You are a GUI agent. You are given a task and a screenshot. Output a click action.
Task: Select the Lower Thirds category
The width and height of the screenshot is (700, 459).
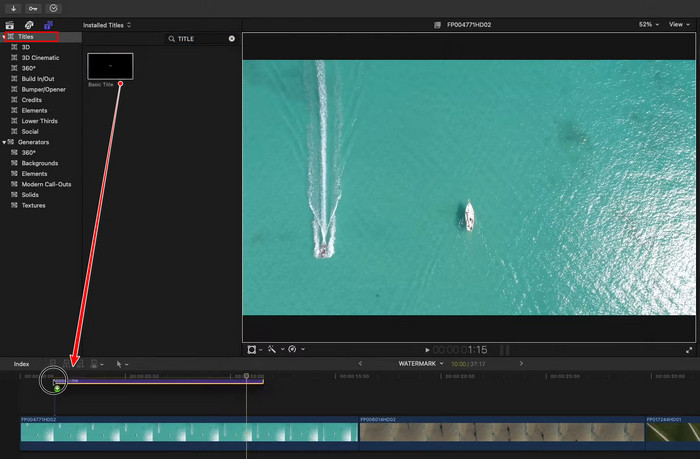tap(39, 121)
